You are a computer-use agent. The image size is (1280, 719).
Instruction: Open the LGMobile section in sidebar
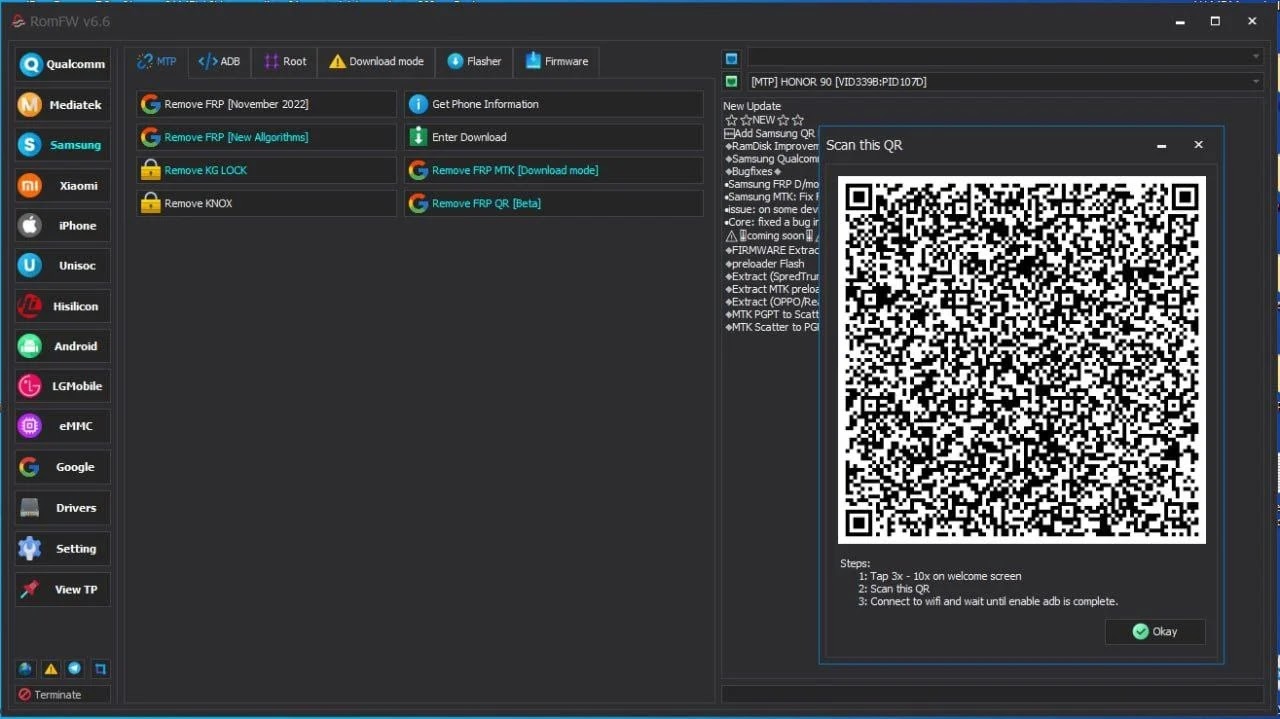click(x=62, y=386)
